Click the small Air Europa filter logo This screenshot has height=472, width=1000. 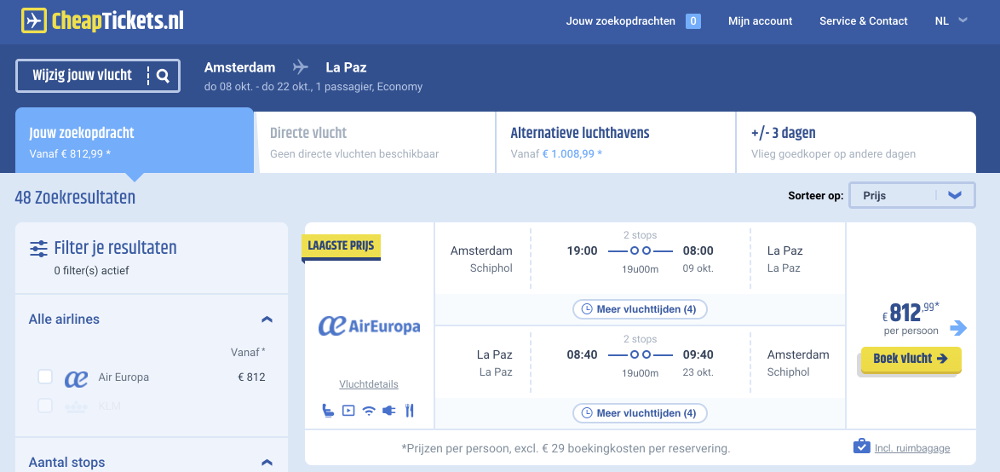click(x=77, y=378)
